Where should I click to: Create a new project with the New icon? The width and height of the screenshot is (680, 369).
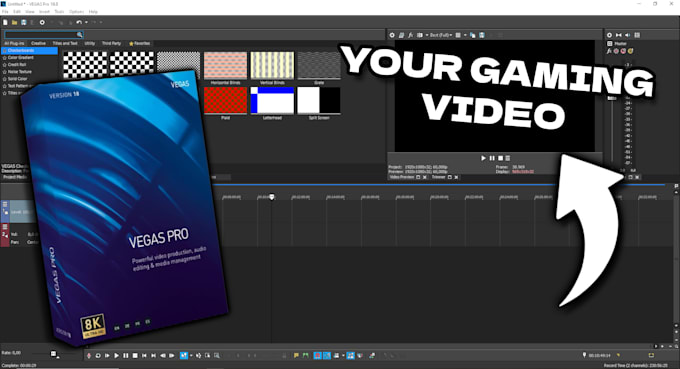5,22
